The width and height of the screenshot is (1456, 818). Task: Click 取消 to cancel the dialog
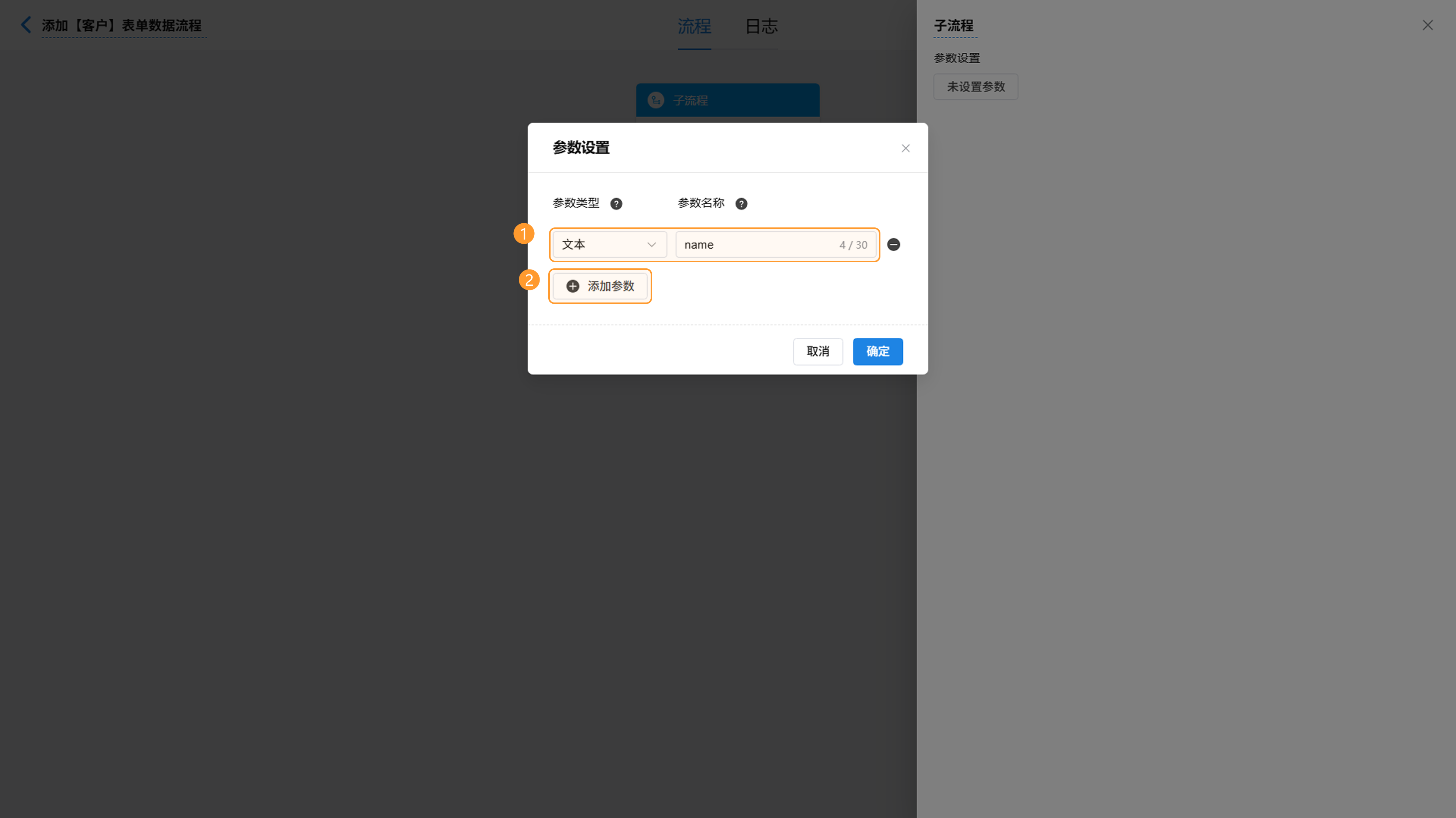(818, 351)
